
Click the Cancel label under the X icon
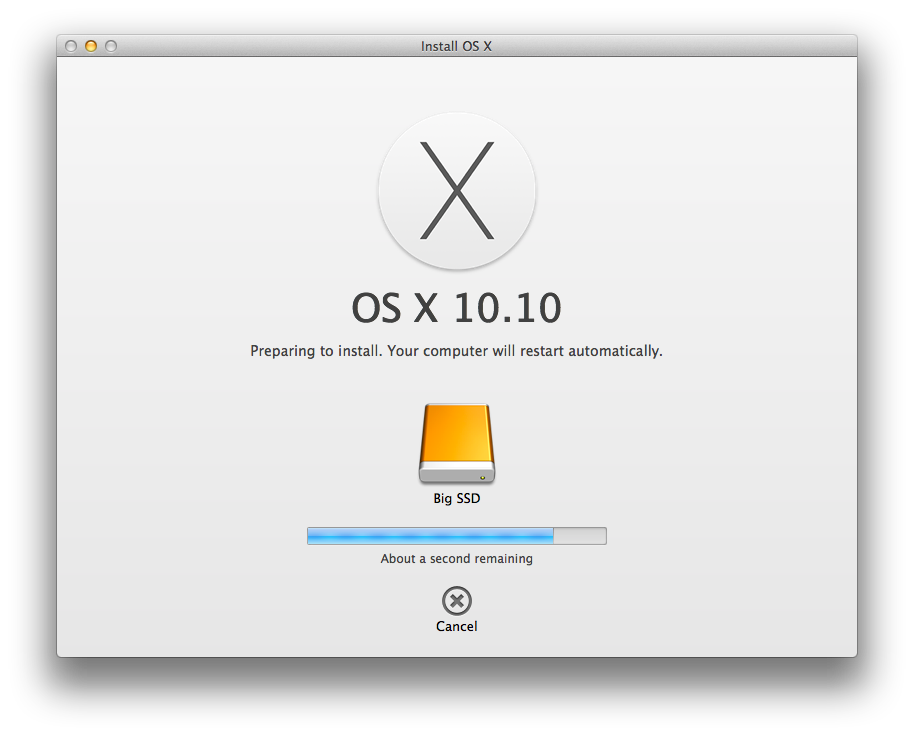coord(456,626)
